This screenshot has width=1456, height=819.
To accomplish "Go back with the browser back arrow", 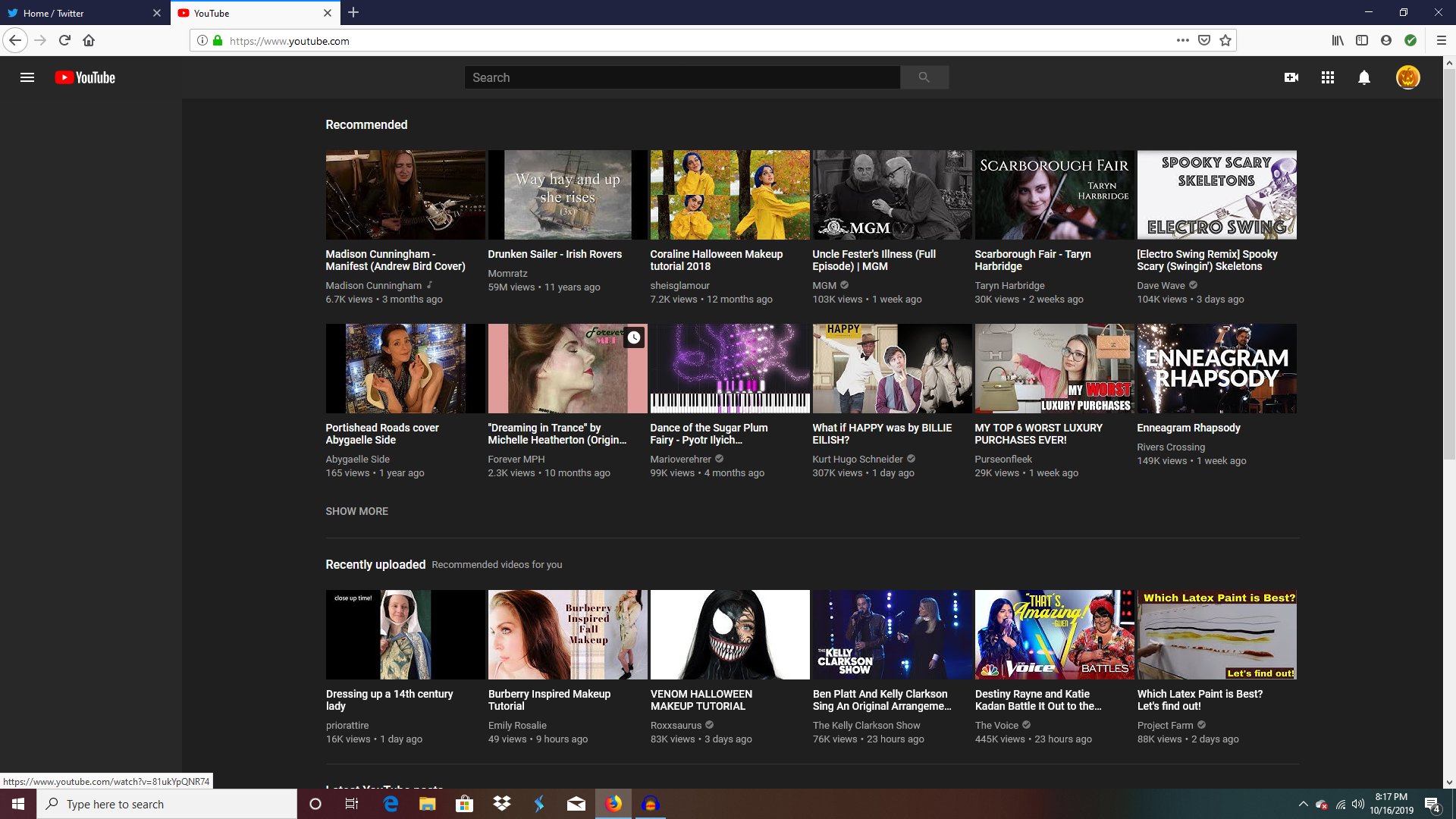I will [15, 40].
